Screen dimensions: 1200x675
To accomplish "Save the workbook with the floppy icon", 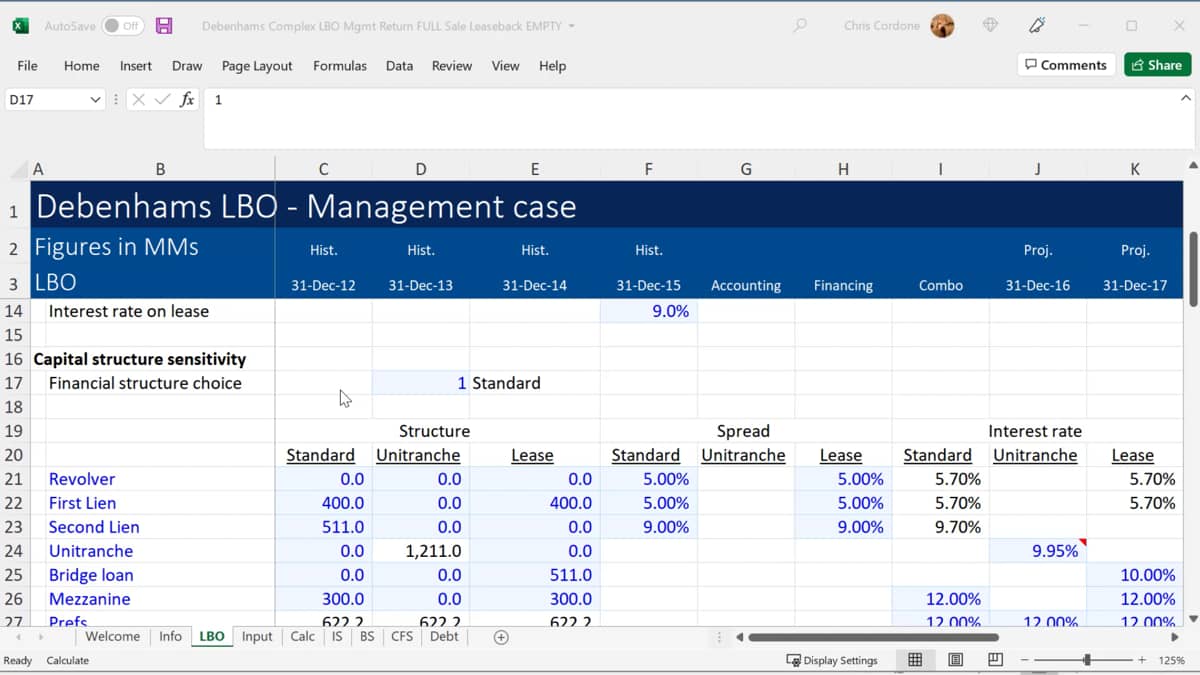I will [164, 26].
